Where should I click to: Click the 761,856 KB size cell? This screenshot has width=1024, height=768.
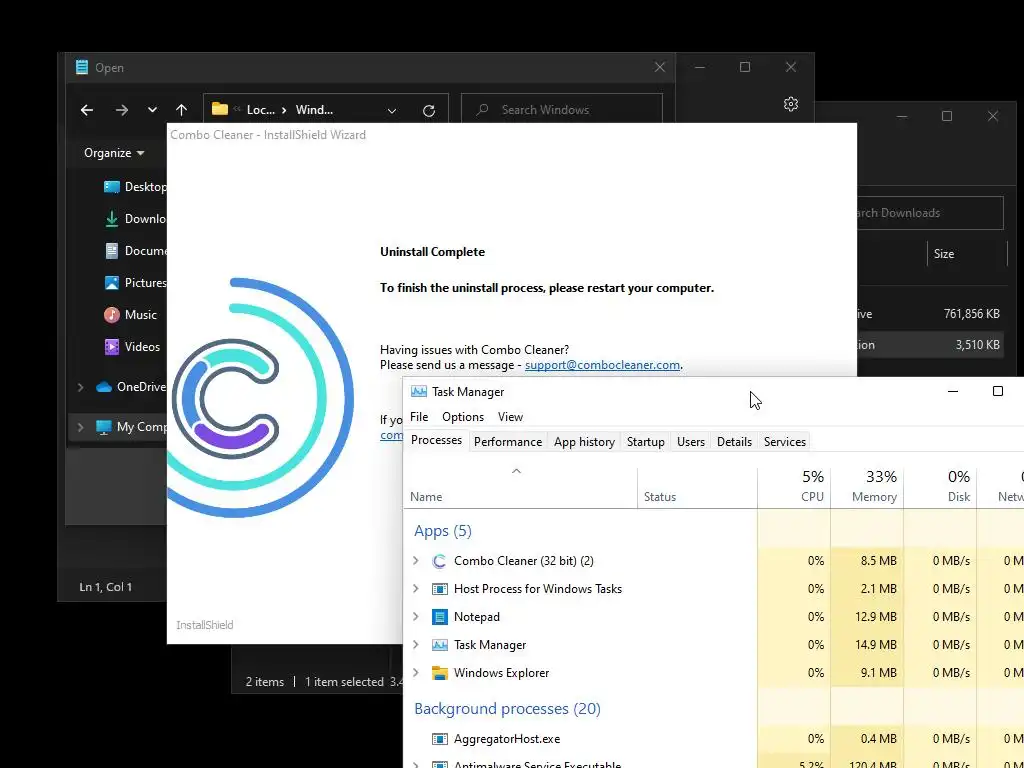click(971, 313)
